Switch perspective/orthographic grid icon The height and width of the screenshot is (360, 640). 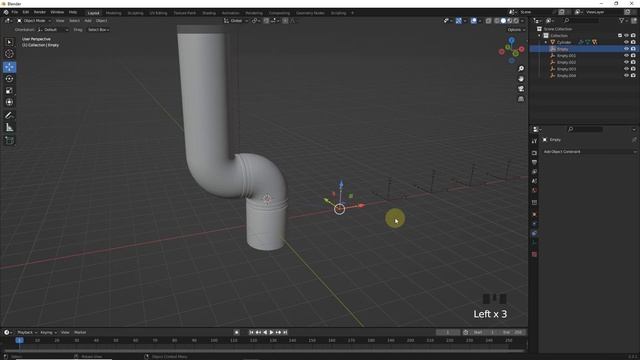coord(521,99)
